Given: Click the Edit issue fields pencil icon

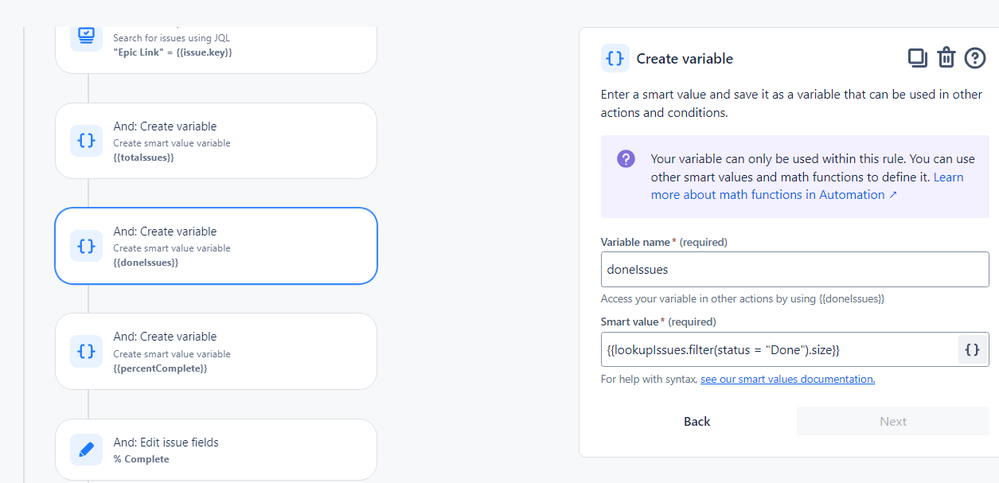Looking at the screenshot, I should tap(86, 450).
